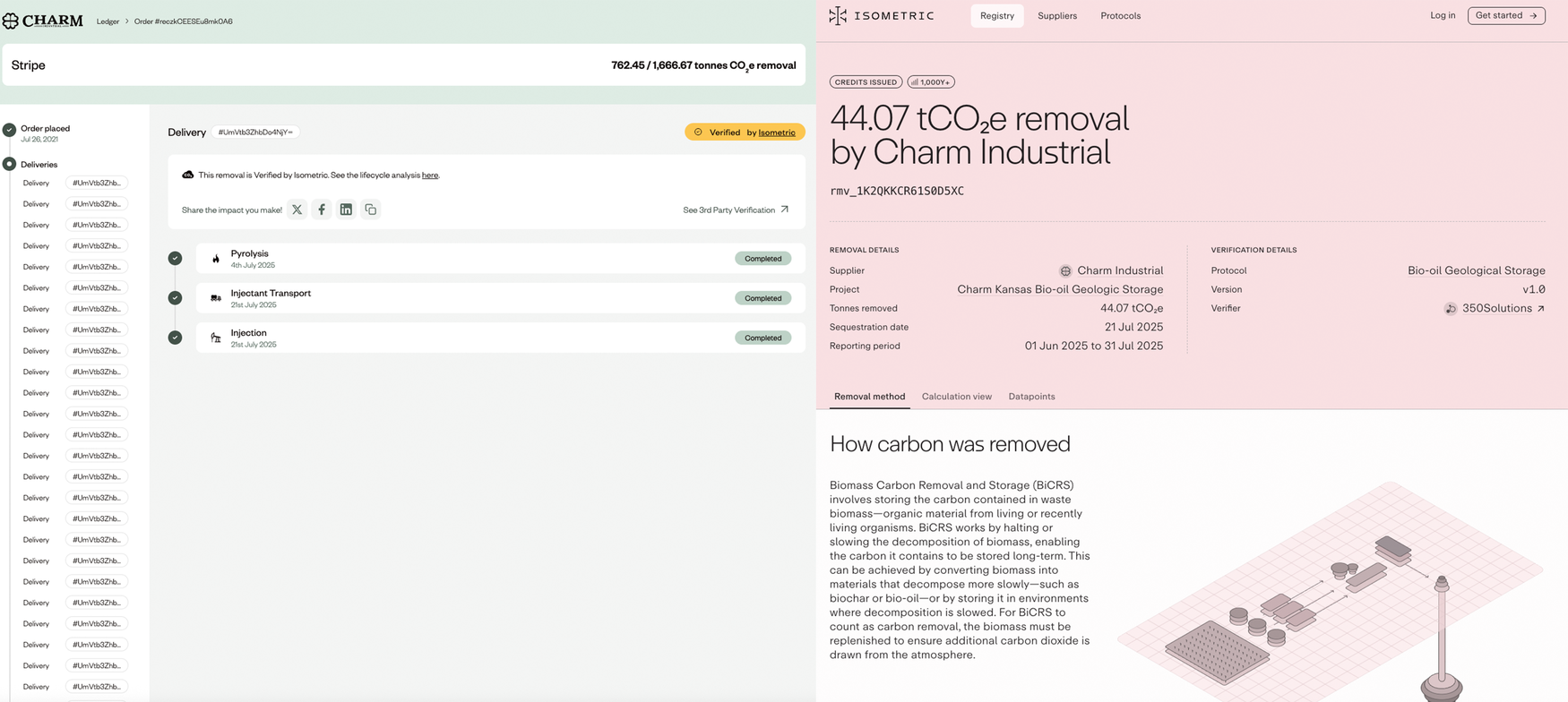
Task: Select the Order placed checkmark
Action: tap(9, 130)
